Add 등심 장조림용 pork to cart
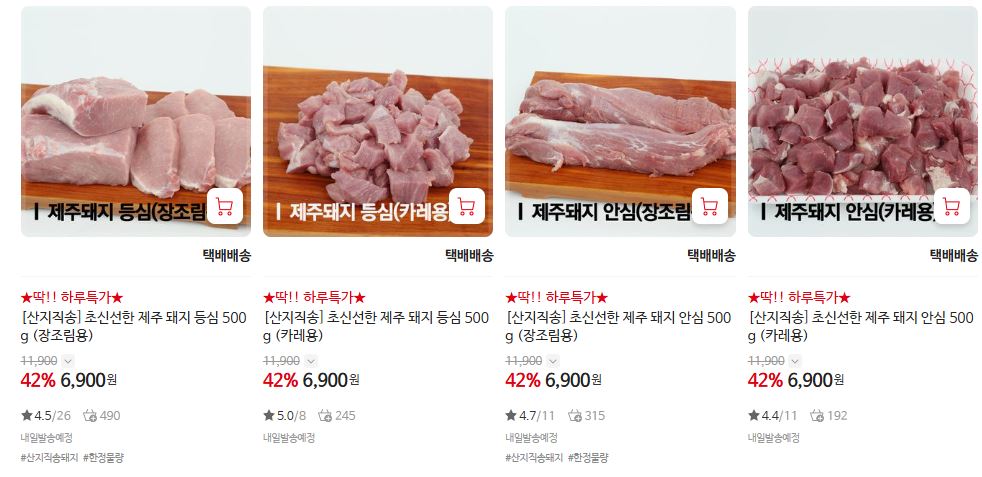 [x=225, y=206]
